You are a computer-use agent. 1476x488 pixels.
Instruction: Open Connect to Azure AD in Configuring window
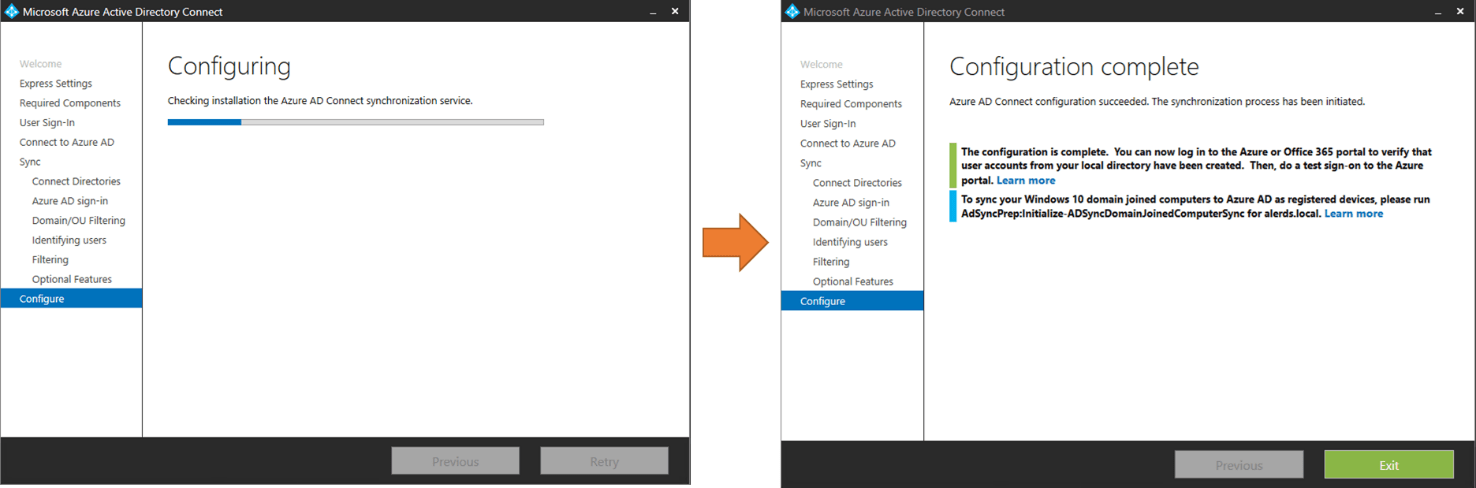tap(67, 142)
